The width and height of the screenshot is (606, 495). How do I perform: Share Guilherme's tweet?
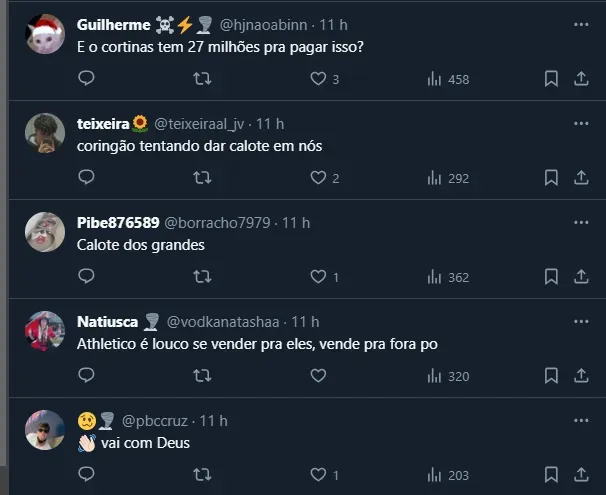(581, 78)
